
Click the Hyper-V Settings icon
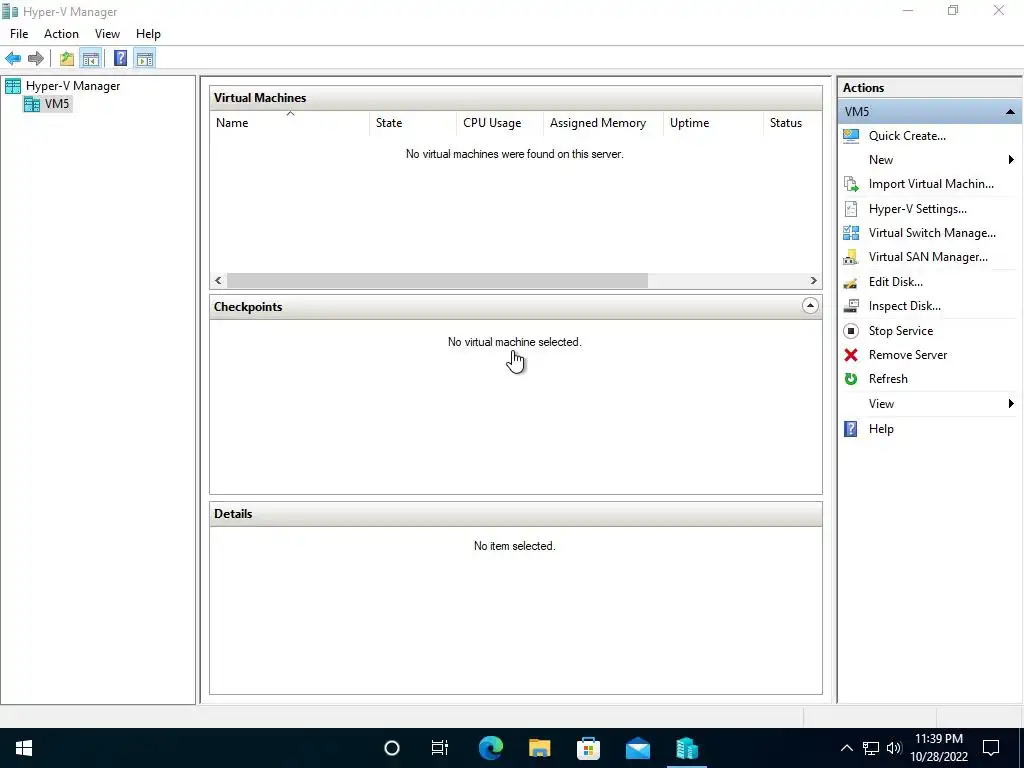(x=851, y=209)
